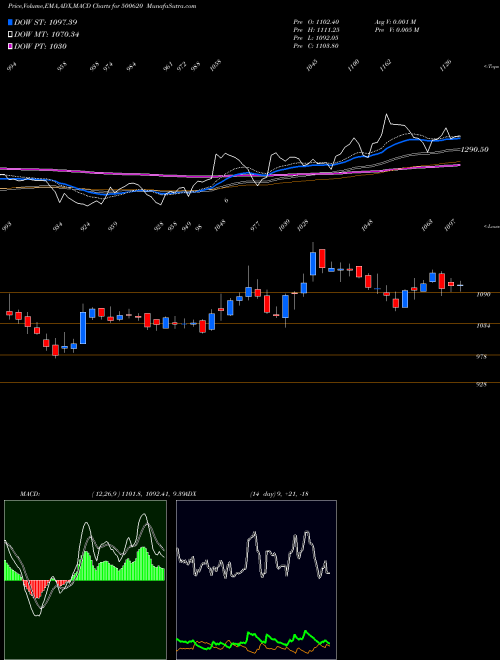Click the 'Pre L: 1092.05' value

tap(316, 38)
